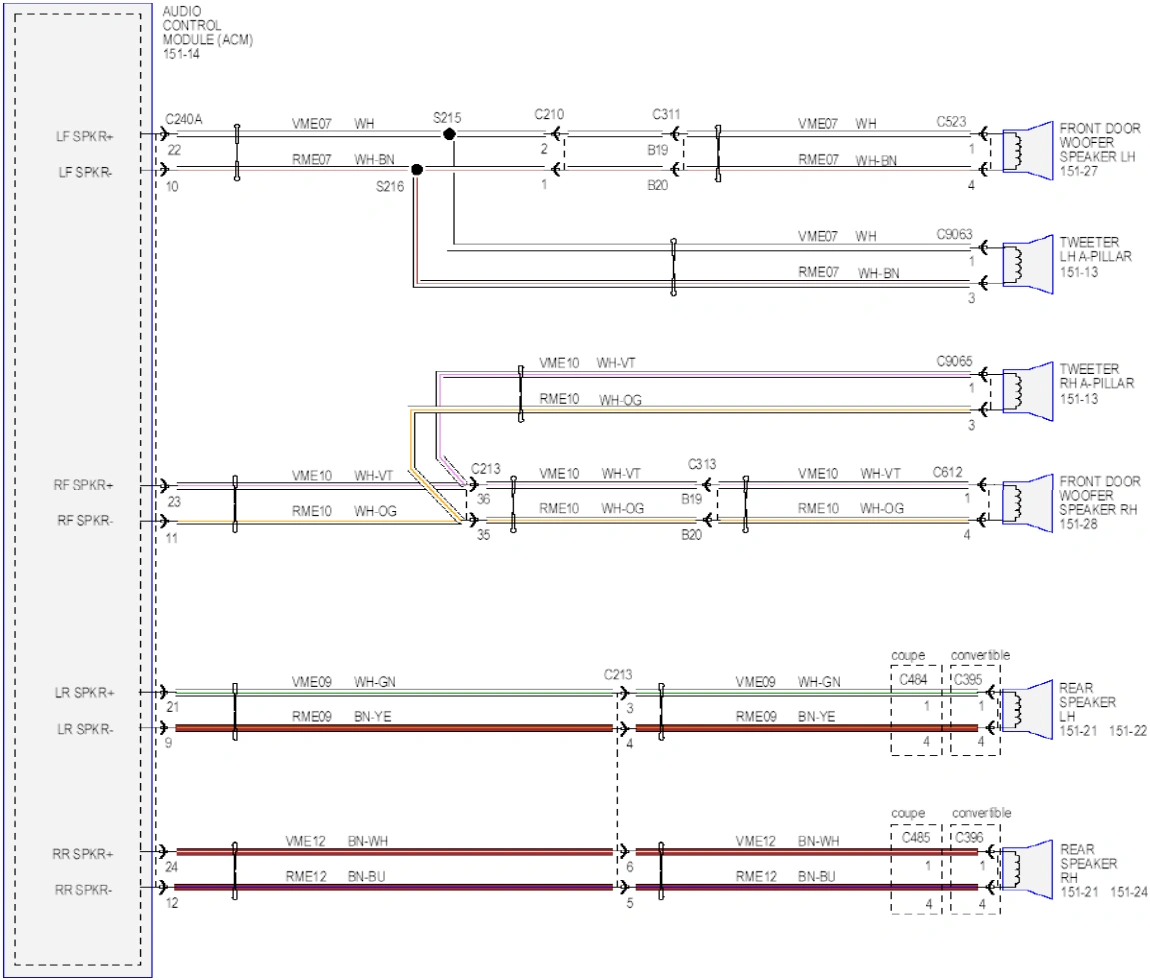This screenshot has height=980, width=1150.
Task: Click the C9065 connector label
Action: (954, 361)
